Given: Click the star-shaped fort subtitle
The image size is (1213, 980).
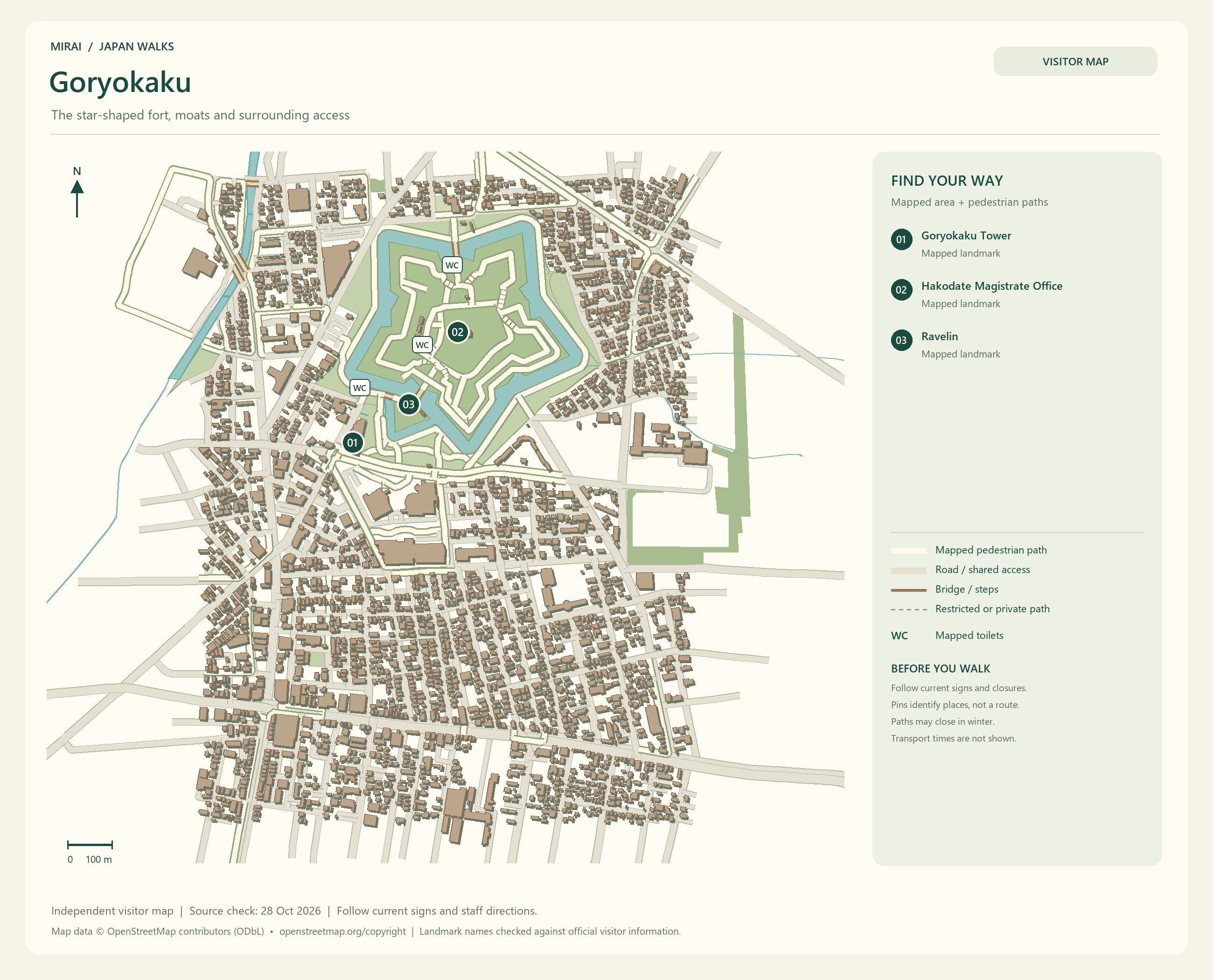Looking at the screenshot, I should coord(201,115).
